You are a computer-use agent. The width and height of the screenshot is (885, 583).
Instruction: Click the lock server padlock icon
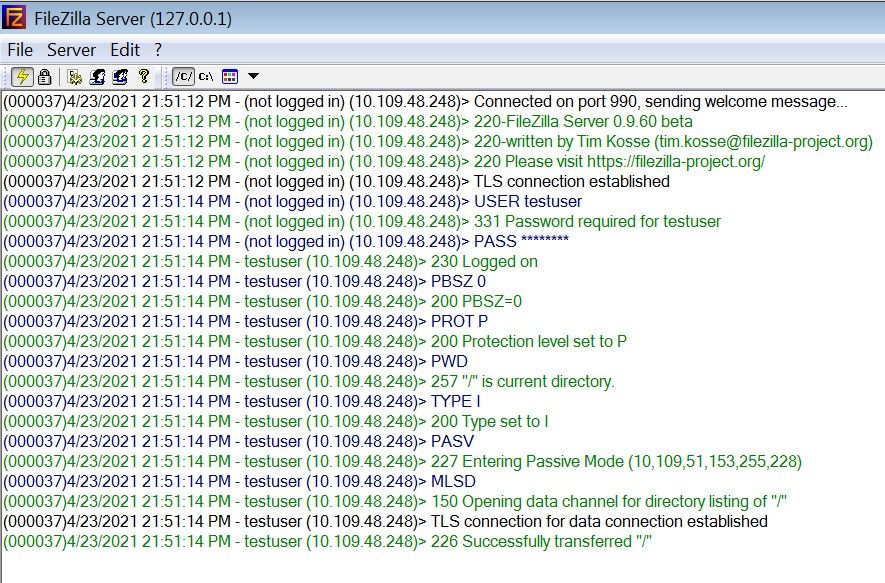click(x=45, y=76)
